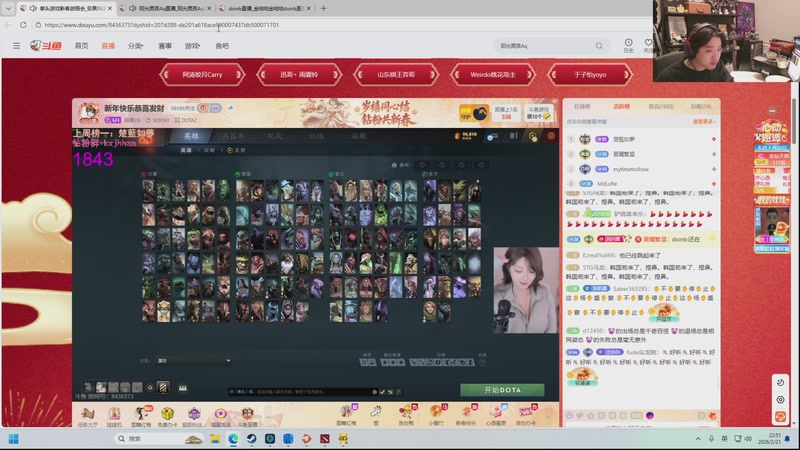Open File Explorer from the taskbar

pos(215,439)
